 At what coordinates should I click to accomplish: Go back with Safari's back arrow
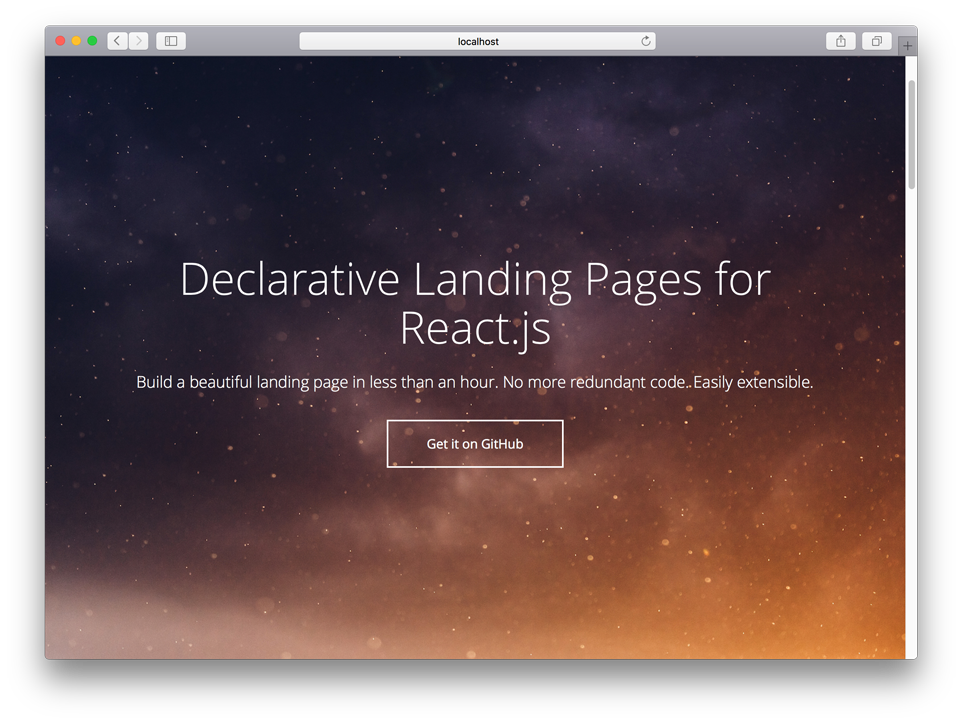coord(118,41)
